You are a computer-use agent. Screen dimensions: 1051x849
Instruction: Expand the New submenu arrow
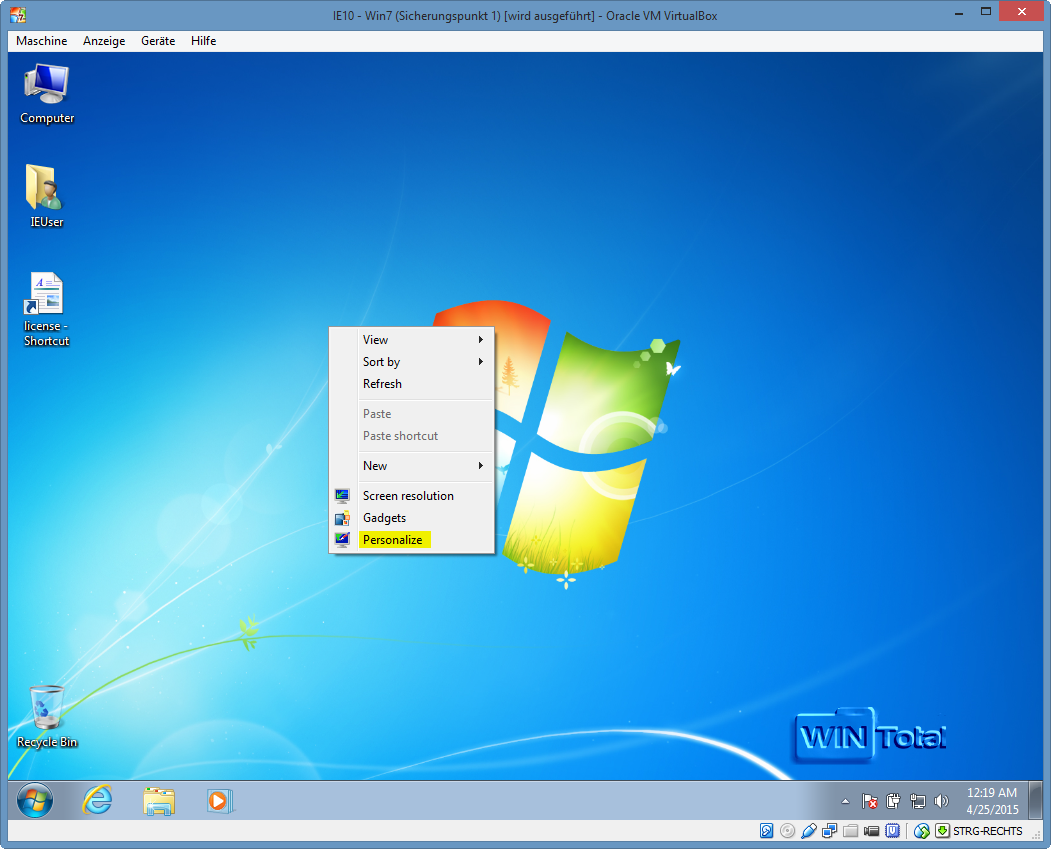481,466
